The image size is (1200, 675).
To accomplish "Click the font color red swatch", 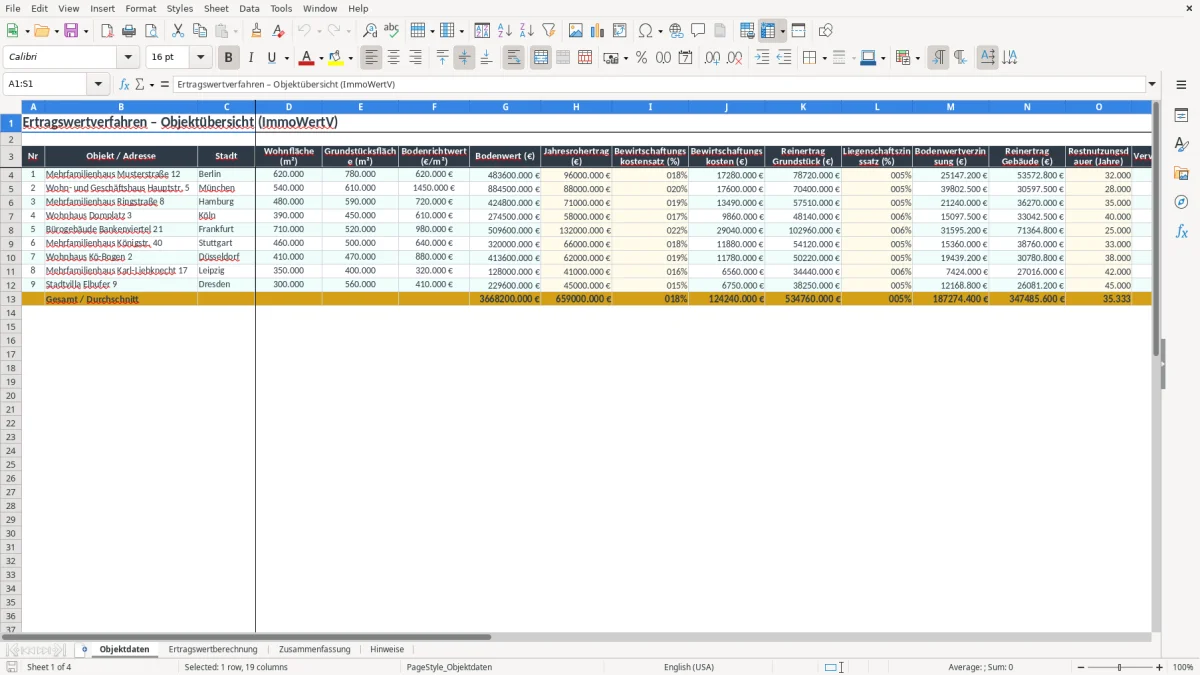I will (307, 58).
